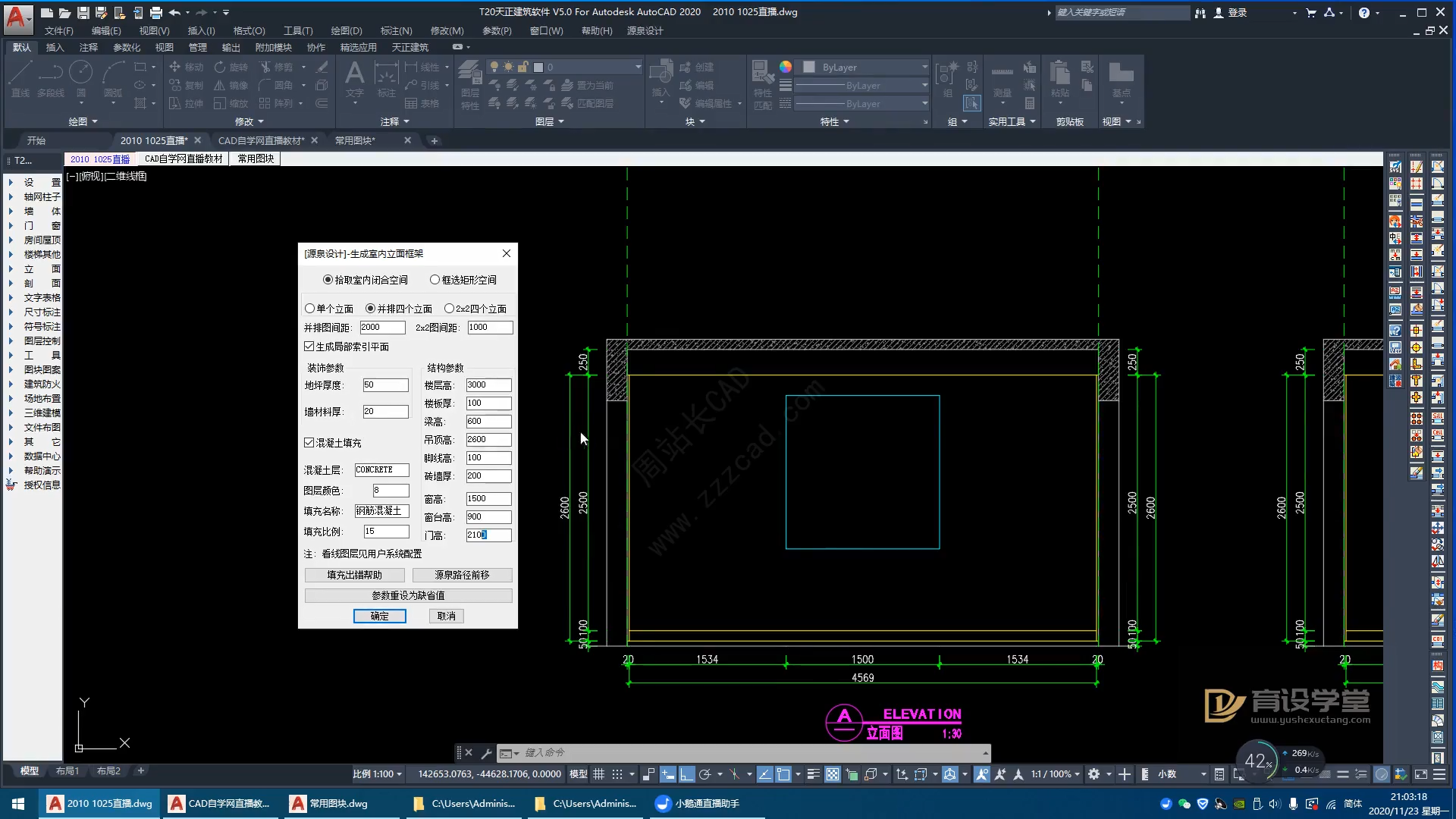
Task: Click the object color wheel icon
Action: tap(786, 67)
